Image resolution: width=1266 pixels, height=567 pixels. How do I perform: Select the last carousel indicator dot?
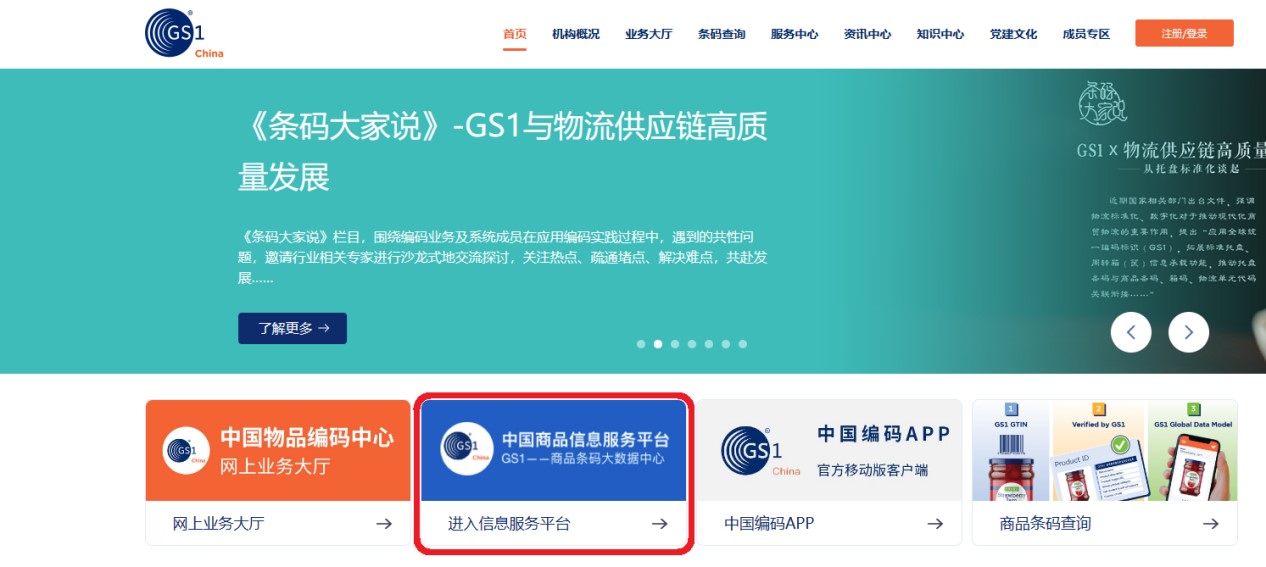[743, 344]
